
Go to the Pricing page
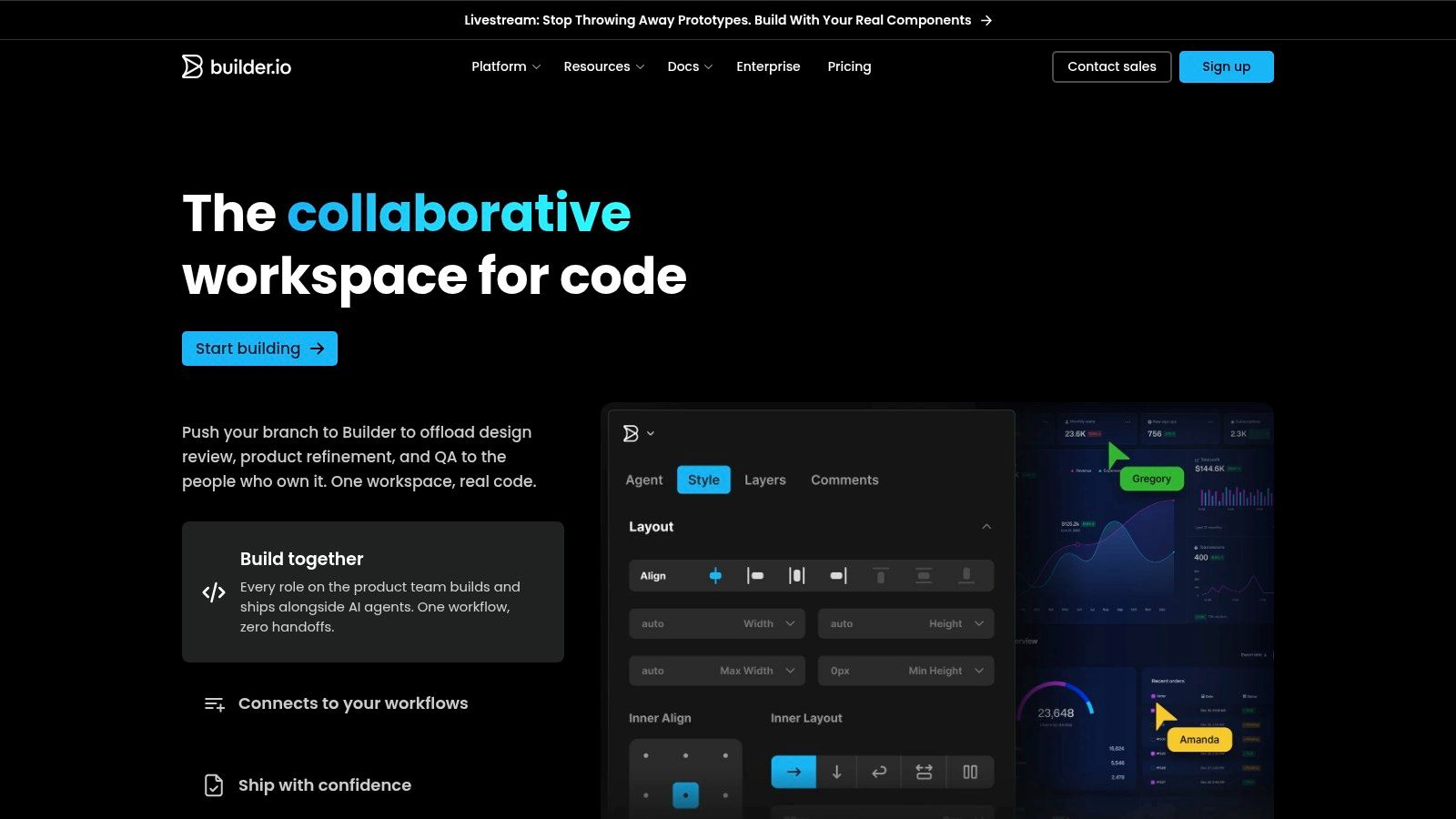(x=849, y=66)
